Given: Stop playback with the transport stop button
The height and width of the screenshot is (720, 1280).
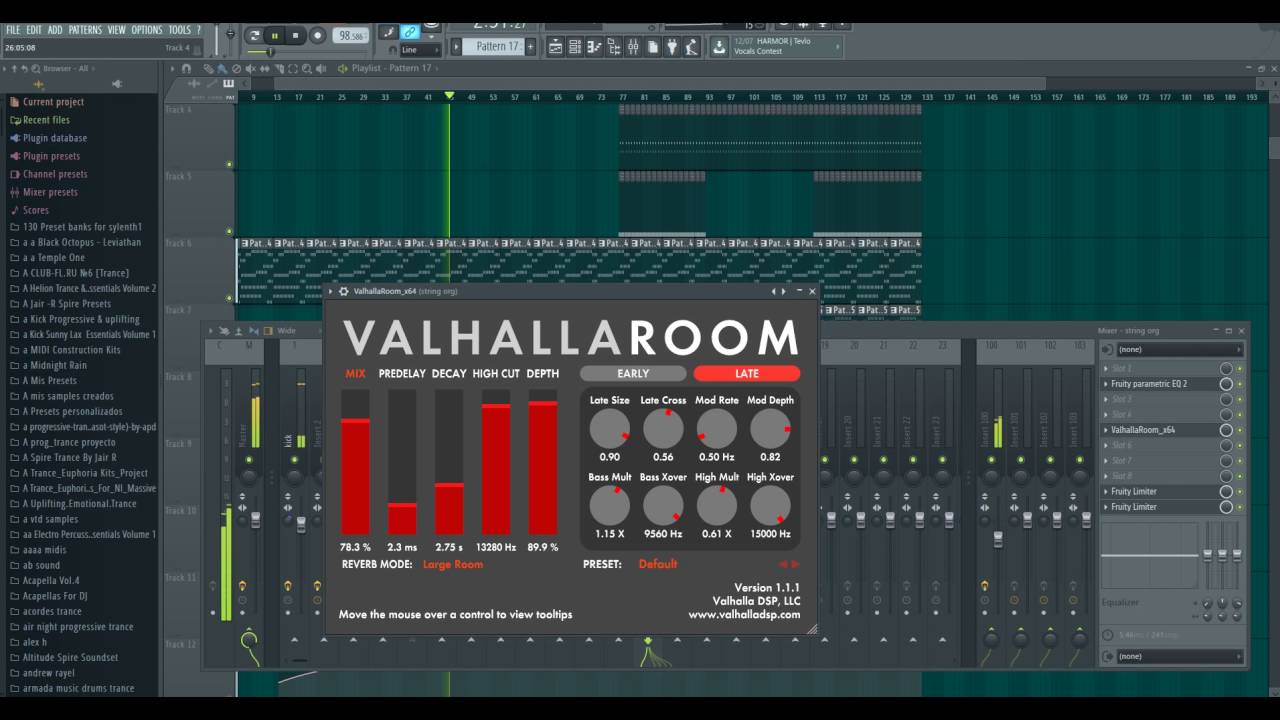Looking at the screenshot, I should [x=295, y=35].
